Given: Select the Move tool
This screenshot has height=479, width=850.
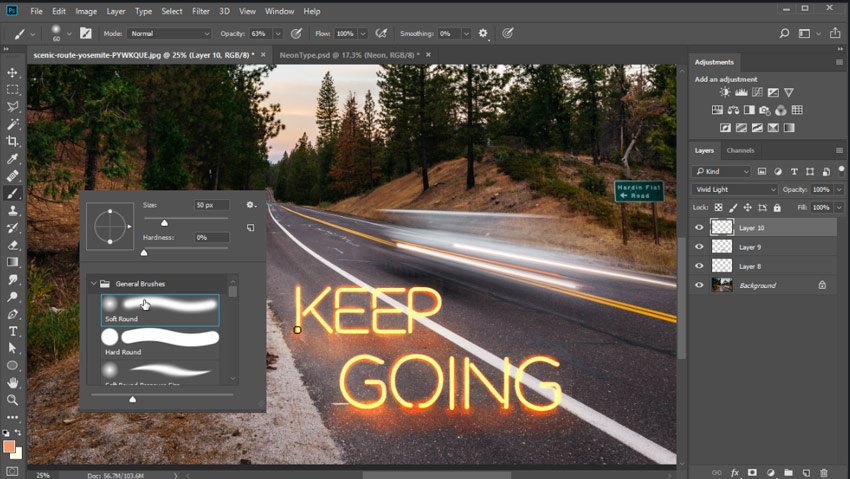Looking at the screenshot, I should coord(13,73).
